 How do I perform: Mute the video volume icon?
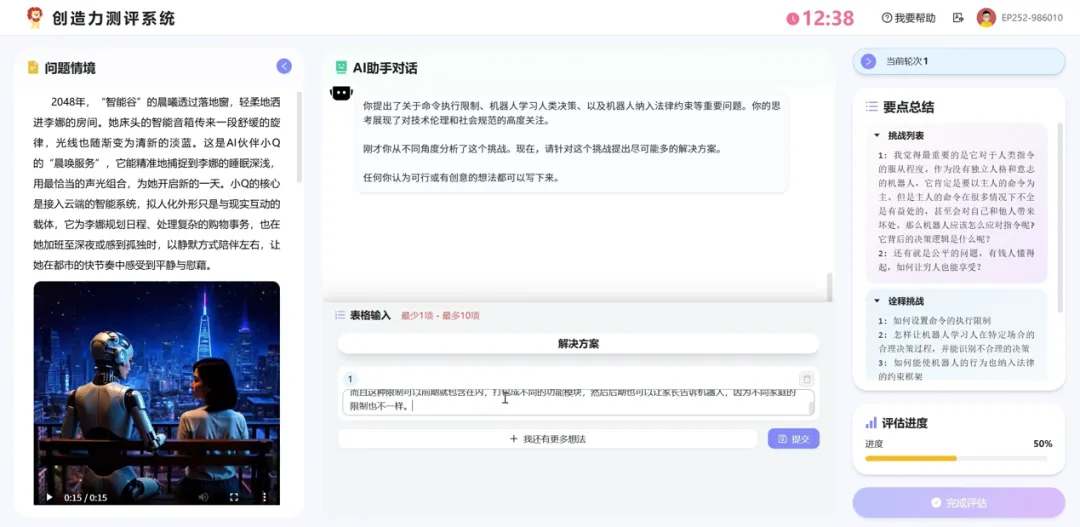pyautogui.click(x=204, y=497)
